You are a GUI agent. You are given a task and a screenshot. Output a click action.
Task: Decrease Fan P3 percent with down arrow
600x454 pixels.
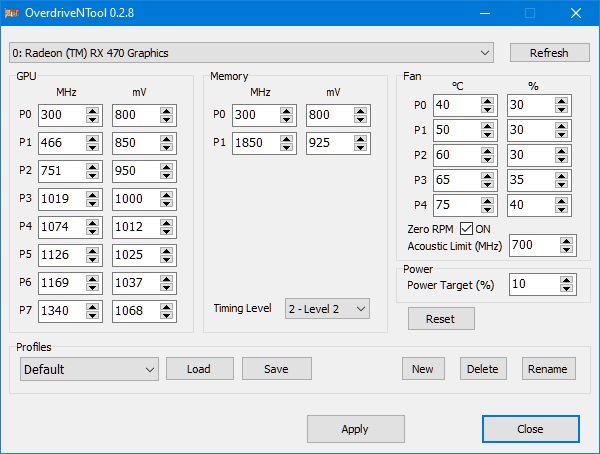561,184
